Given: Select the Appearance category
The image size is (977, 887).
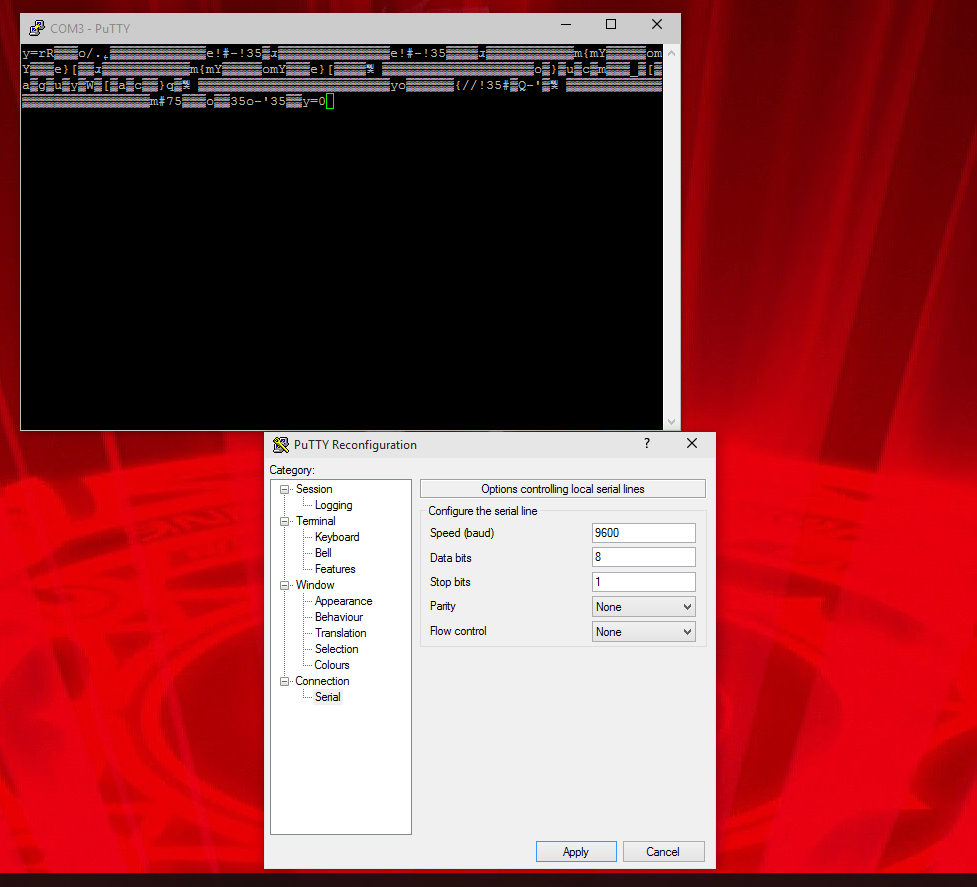Looking at the screenshot, I should pos(343,601).
